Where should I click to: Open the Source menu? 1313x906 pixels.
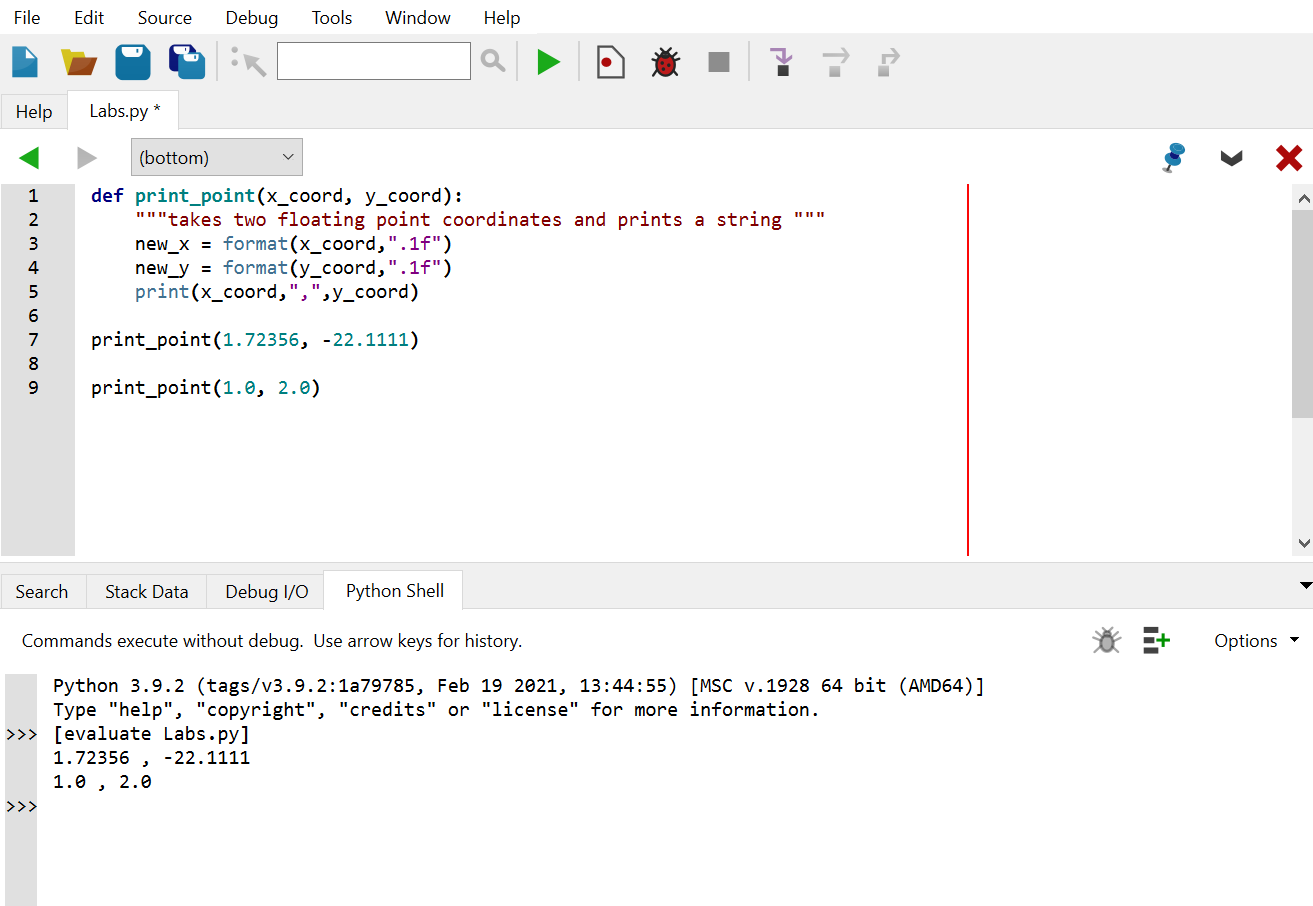(163, 17)
